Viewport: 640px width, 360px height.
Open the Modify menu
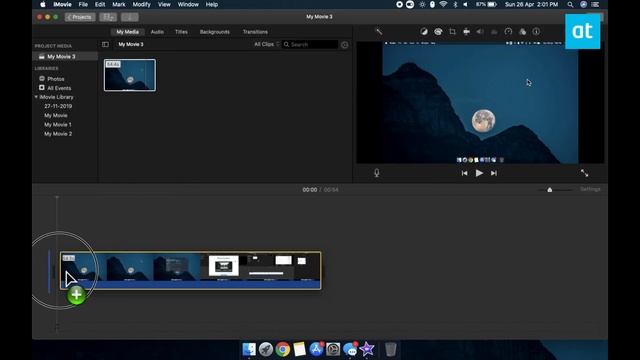(142, 4)
